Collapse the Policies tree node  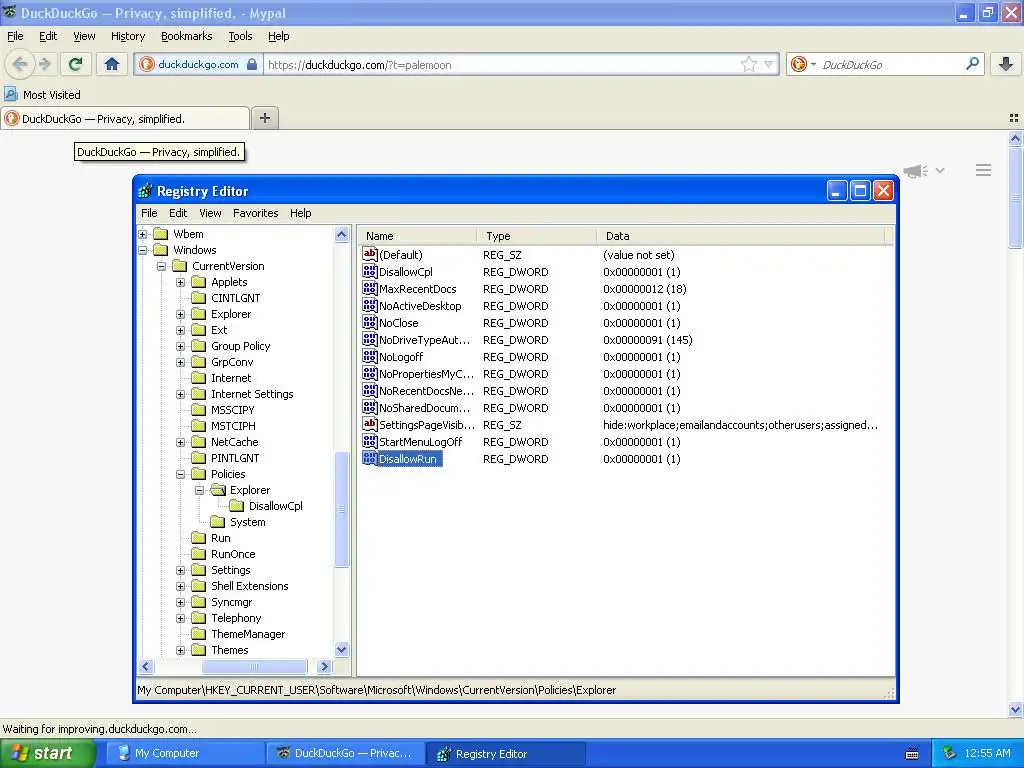point(180,474)
